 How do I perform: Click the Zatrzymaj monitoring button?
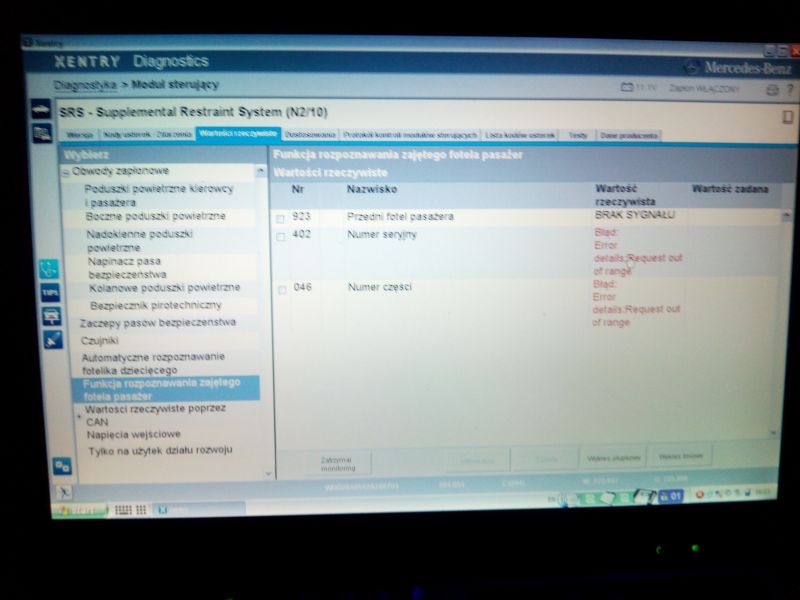coord(338,464)
